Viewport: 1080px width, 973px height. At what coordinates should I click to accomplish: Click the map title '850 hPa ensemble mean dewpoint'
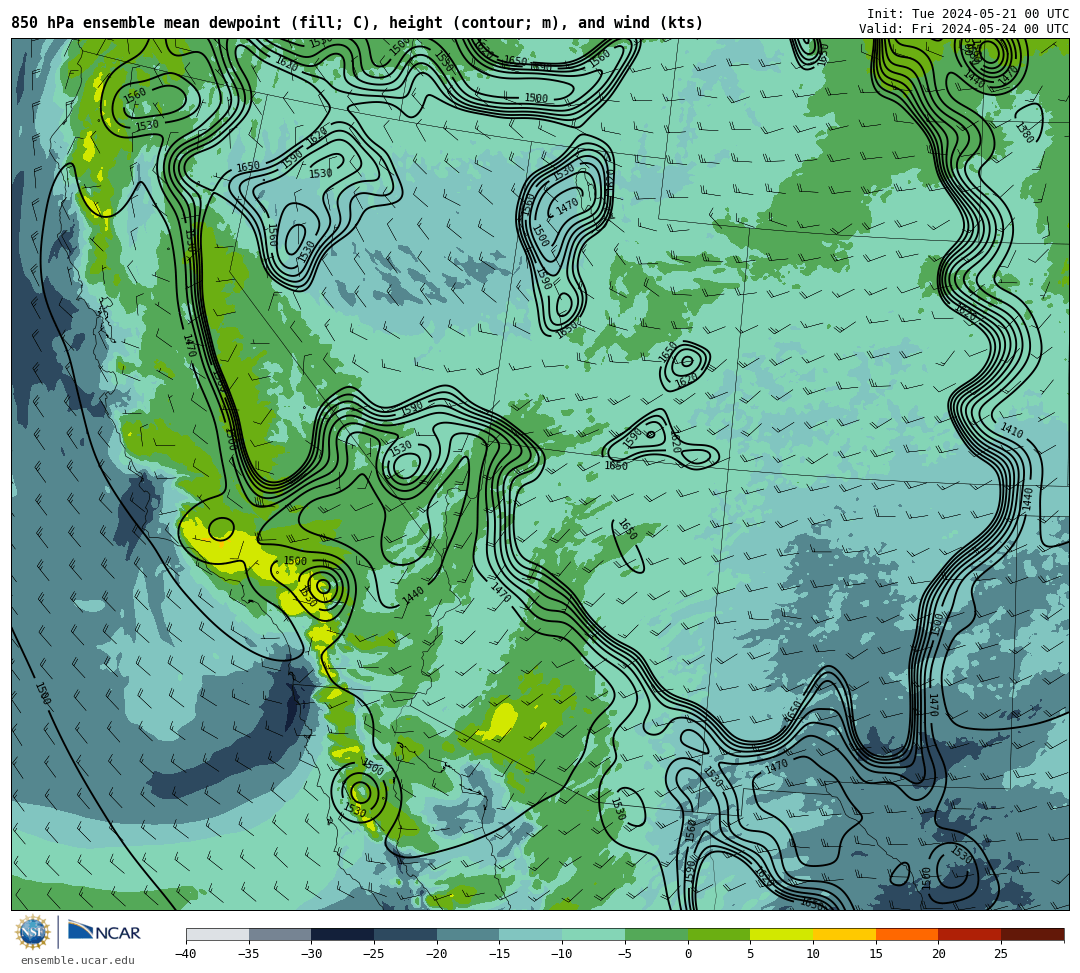point(145,23)
